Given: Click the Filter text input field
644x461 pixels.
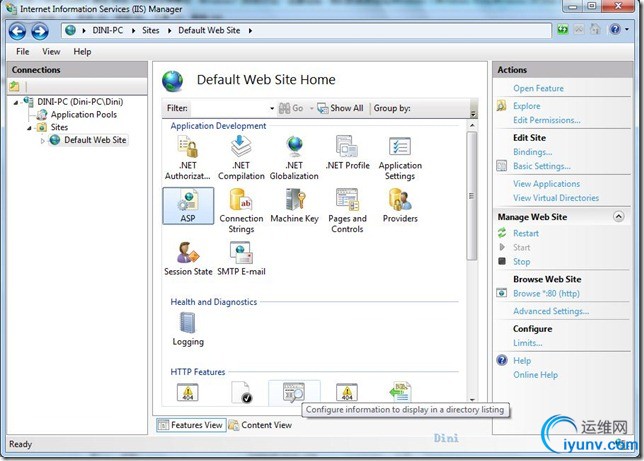Looking at the screenshot, I should pos(232,108).
